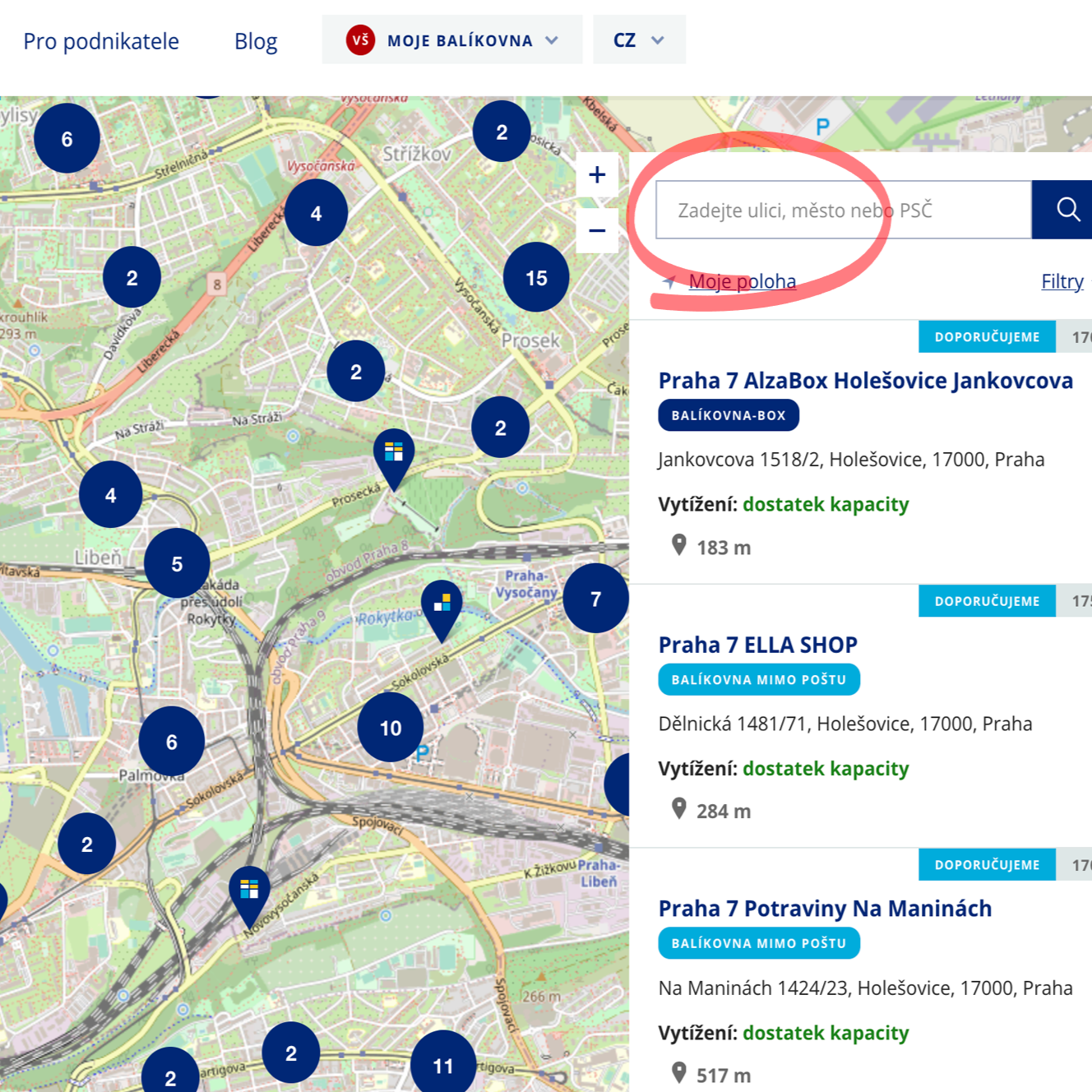
Task: Open the cluster marker 6 near Palmovka
Action: [x=172, y=742]
